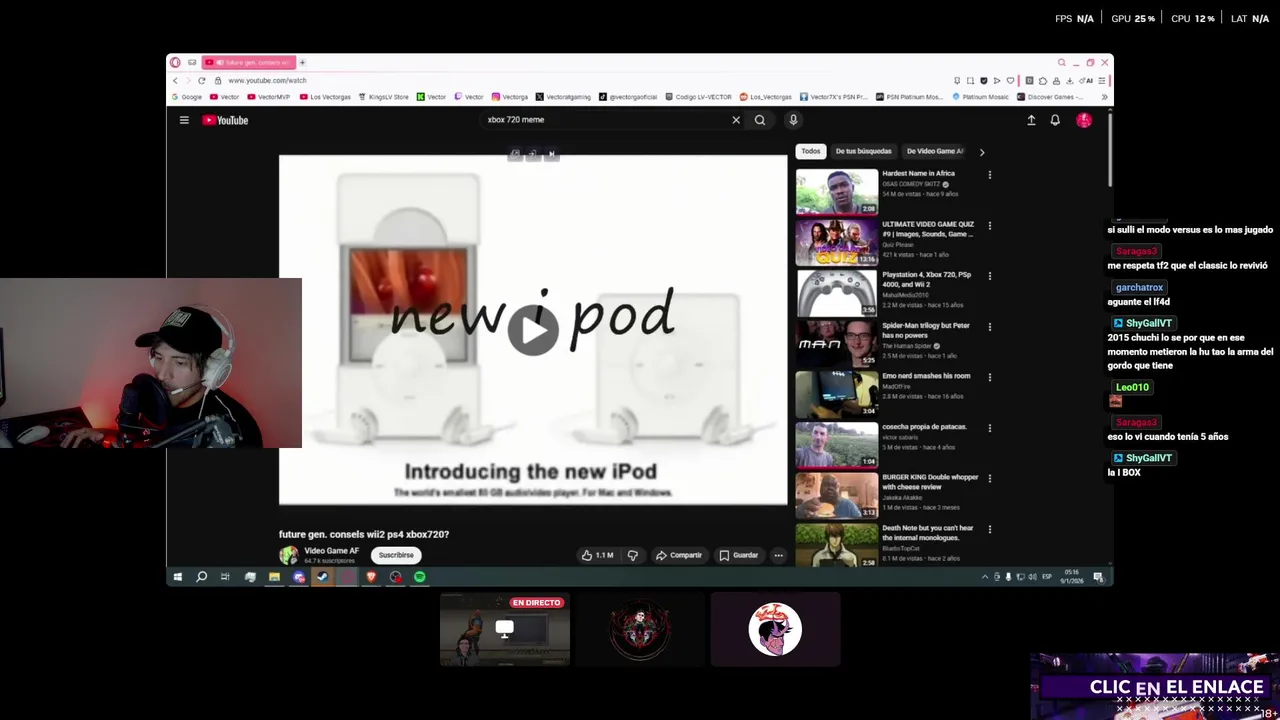1280x720 pixels.
Task: Open options menu for 'Death Note' video
Action: click(x=990, y=530)
